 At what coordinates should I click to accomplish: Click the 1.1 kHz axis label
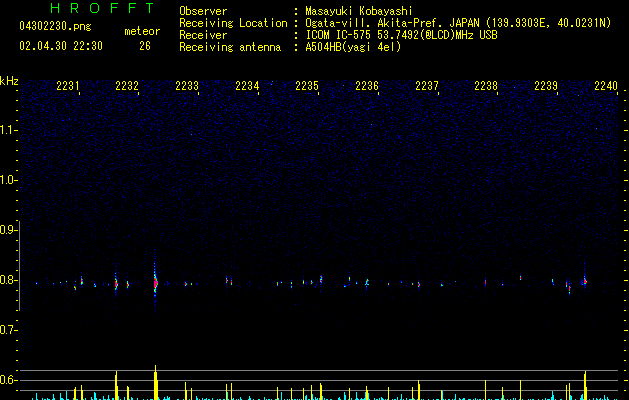(8, 130)
